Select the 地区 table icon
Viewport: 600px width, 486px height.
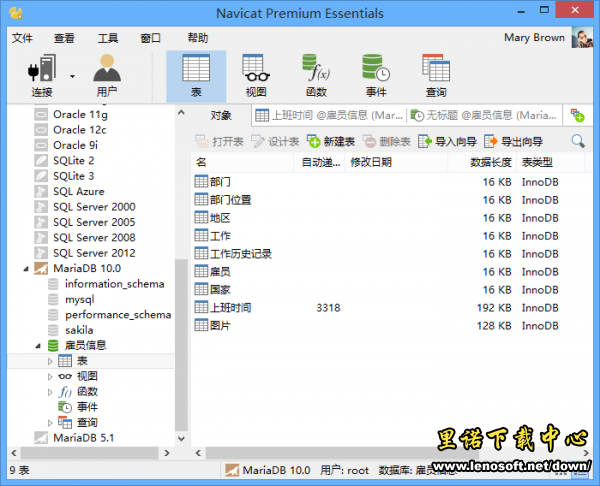tap(201, 217)
